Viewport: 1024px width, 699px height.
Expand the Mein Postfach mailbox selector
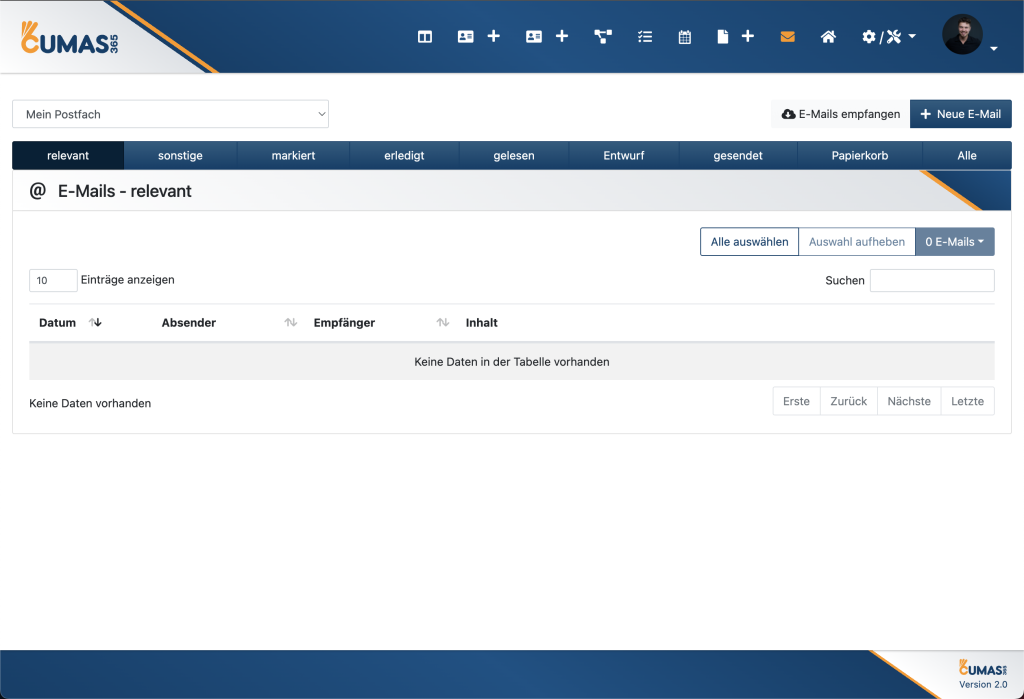[x=170, y=114]
